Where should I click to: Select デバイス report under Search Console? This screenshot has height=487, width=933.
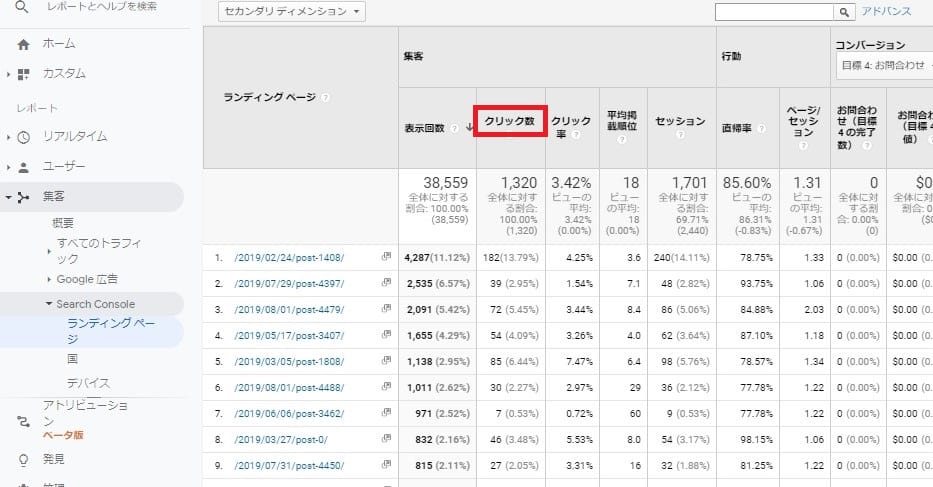click(88, 383)
